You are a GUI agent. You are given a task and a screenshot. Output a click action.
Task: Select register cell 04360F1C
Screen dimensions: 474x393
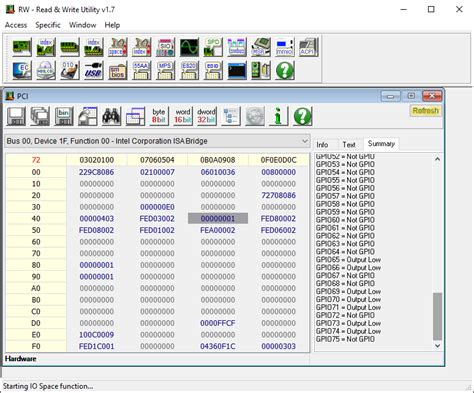[x=218, y=346]
